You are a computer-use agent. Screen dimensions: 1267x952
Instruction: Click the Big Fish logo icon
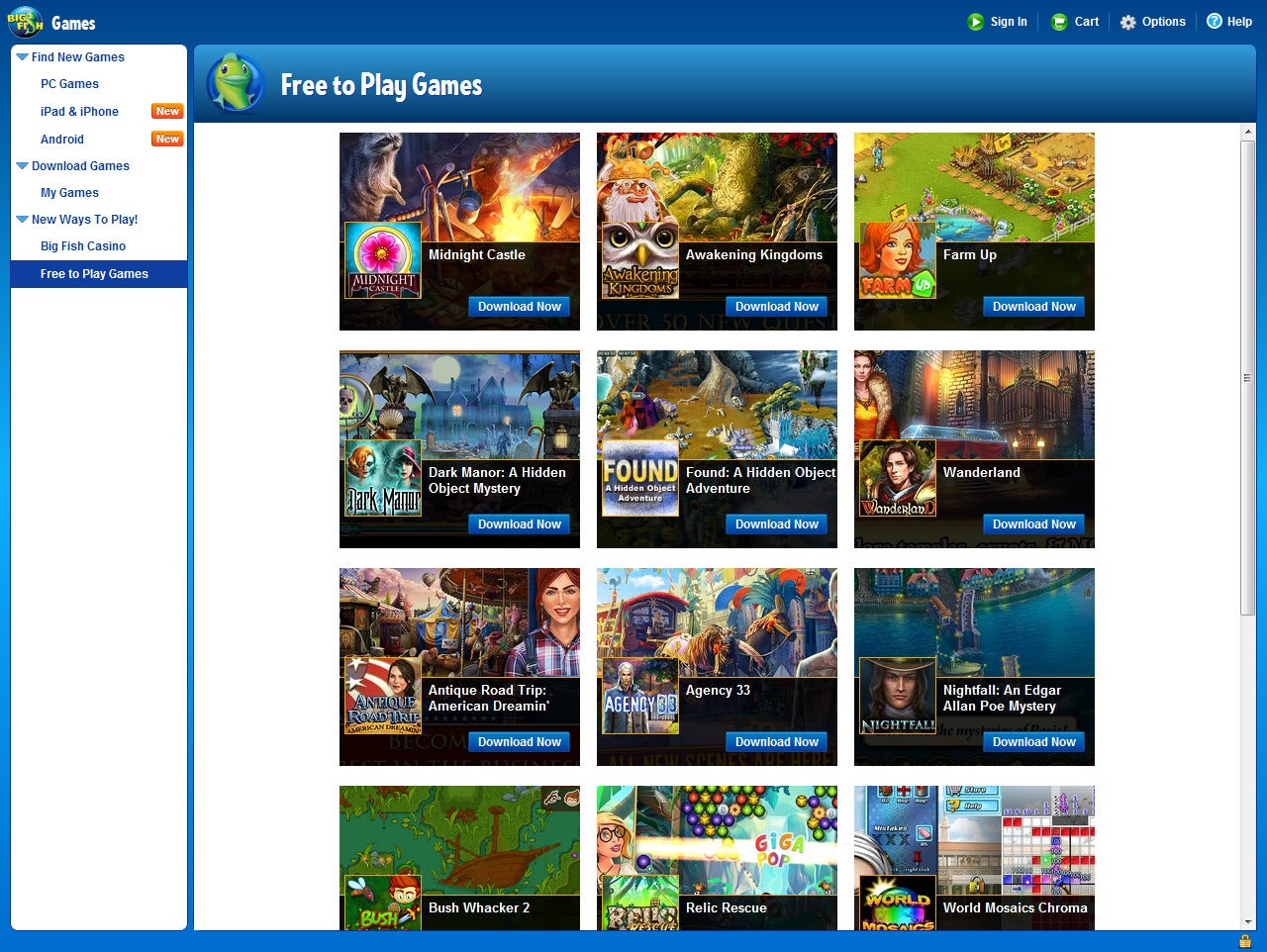(x=25, y=22)
